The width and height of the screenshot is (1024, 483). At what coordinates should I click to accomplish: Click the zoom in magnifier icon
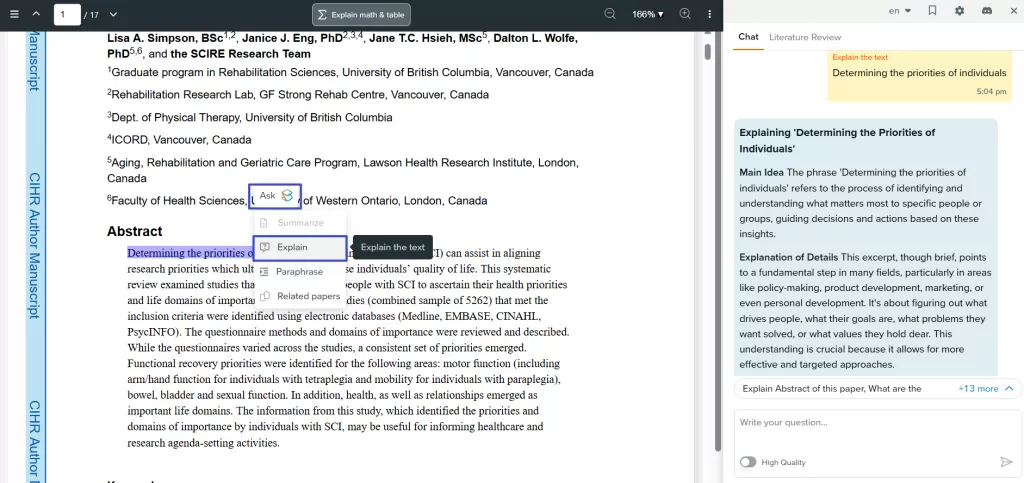[685, 14]
